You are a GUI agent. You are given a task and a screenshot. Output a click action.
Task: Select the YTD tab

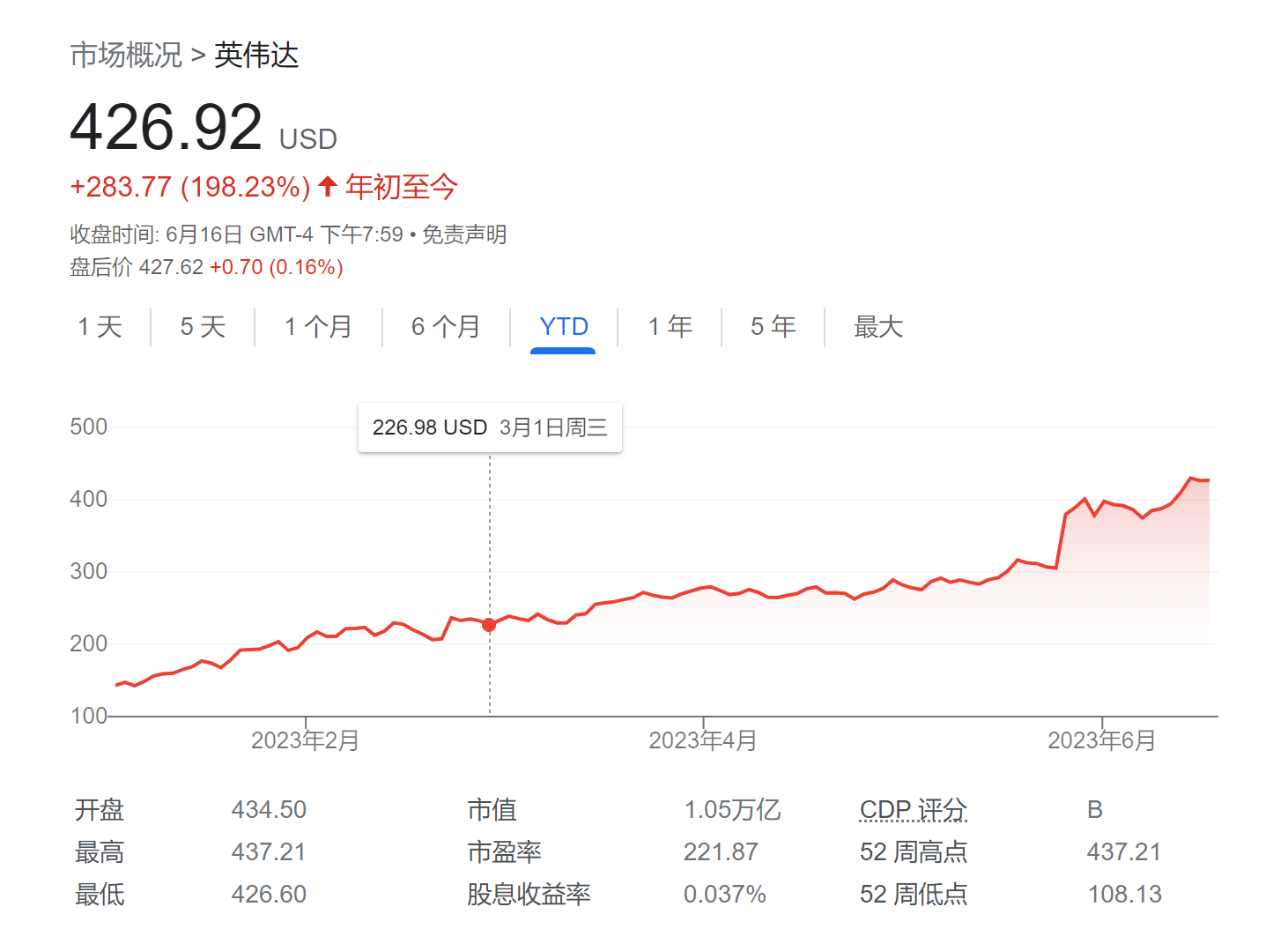(563, 327)
